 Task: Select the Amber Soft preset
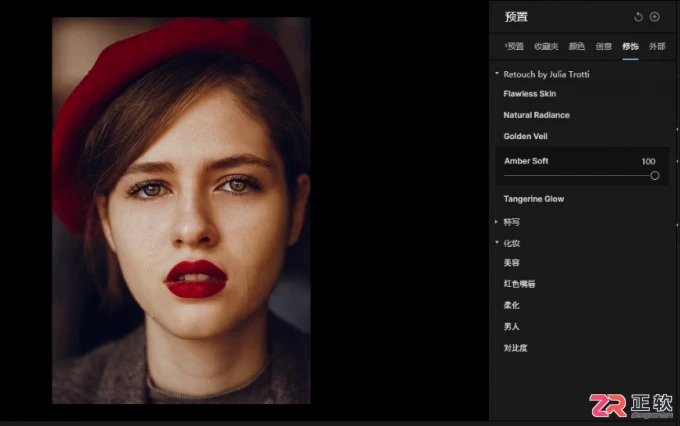coord(526,161)
